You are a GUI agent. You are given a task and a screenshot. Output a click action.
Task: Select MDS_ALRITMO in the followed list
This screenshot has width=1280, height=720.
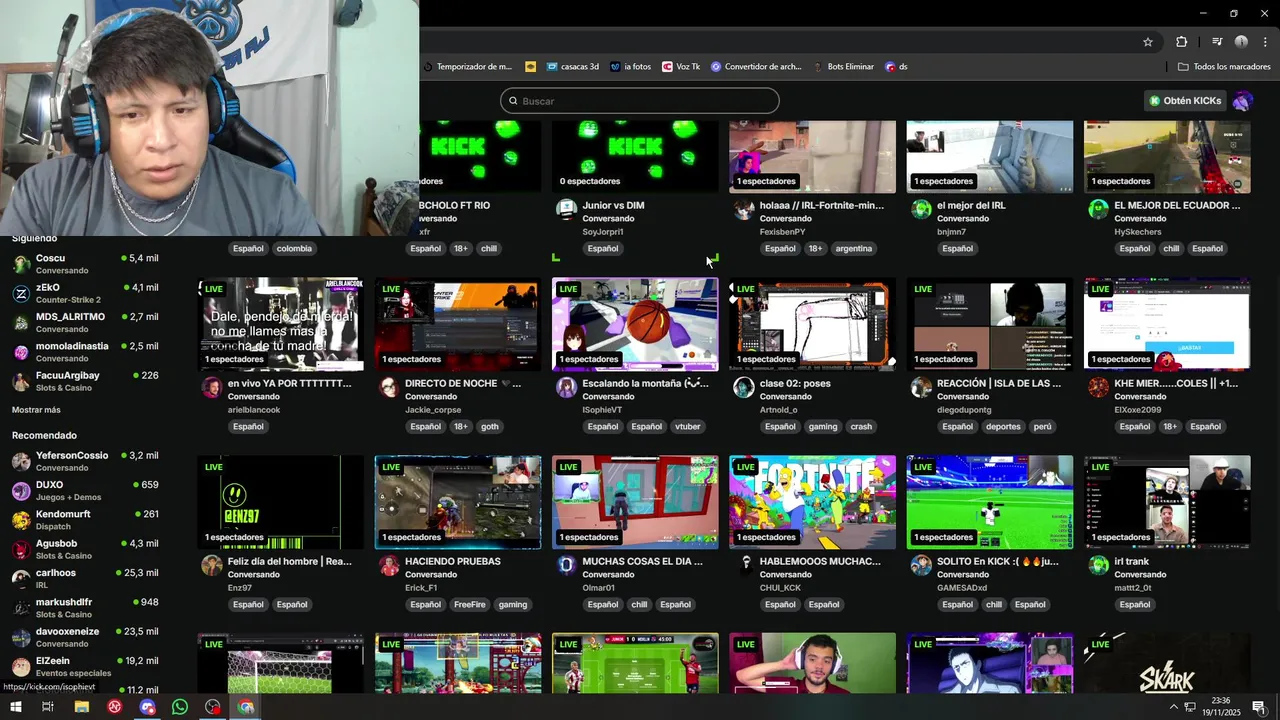tap(85, 323)
